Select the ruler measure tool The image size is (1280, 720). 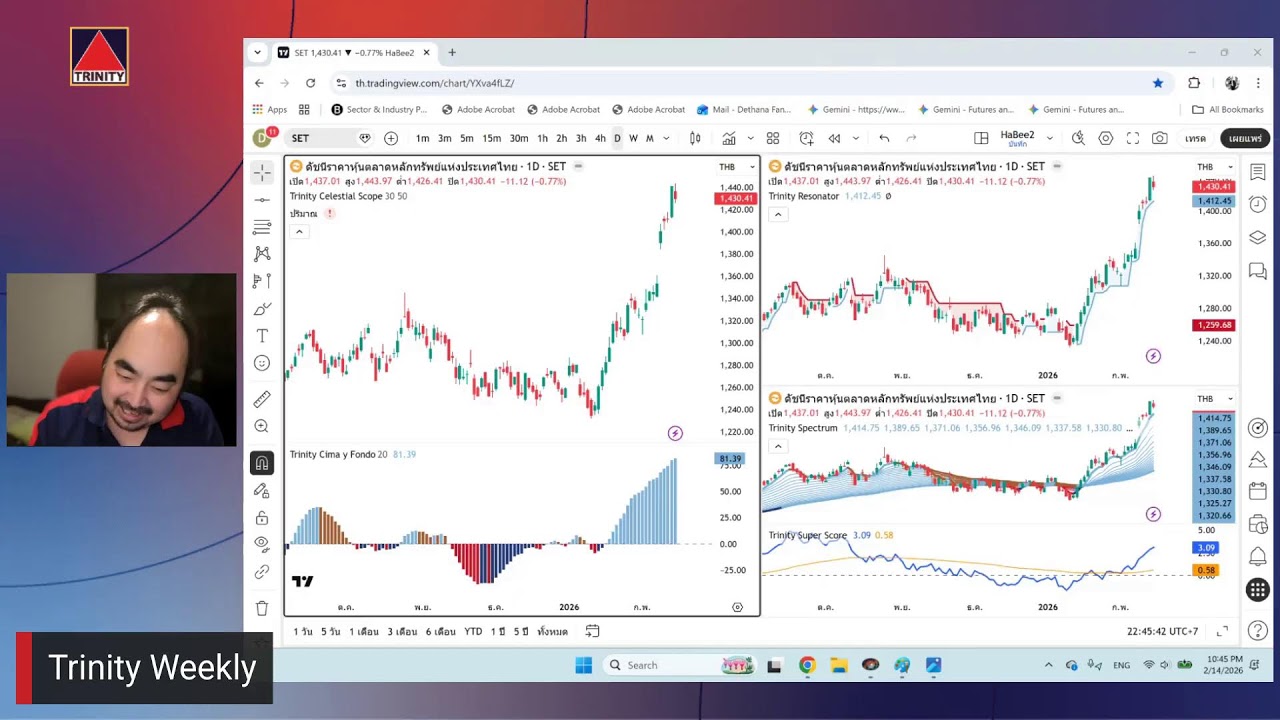pyautogui.click(x=262, y=399)
